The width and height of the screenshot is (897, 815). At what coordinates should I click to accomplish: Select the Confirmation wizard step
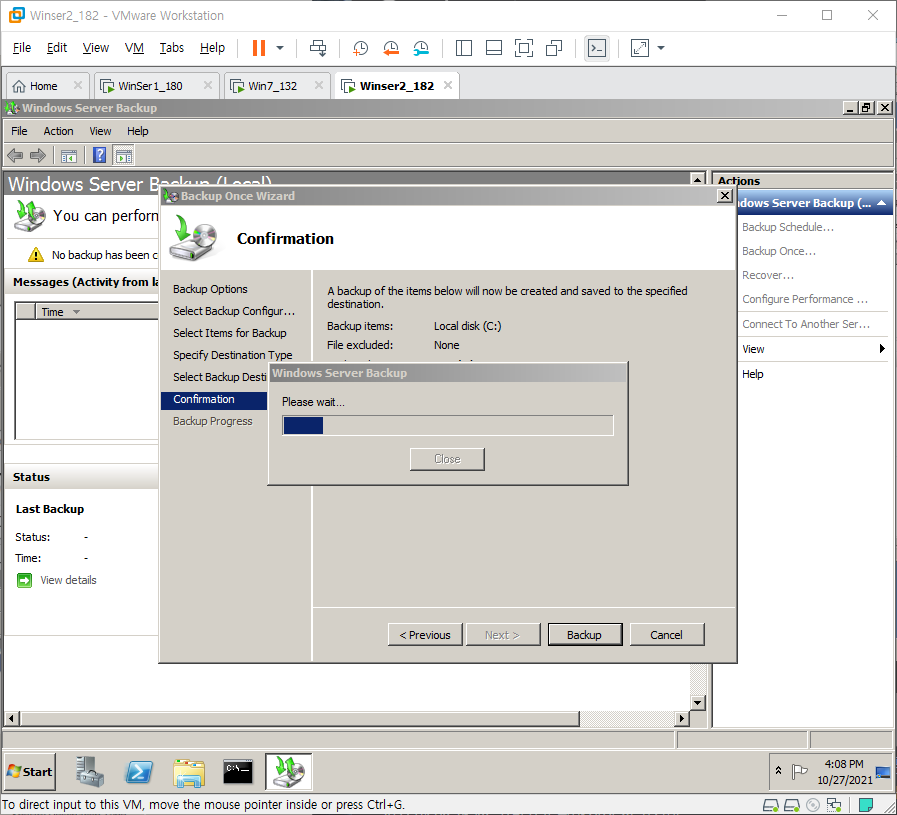[214, 400]
